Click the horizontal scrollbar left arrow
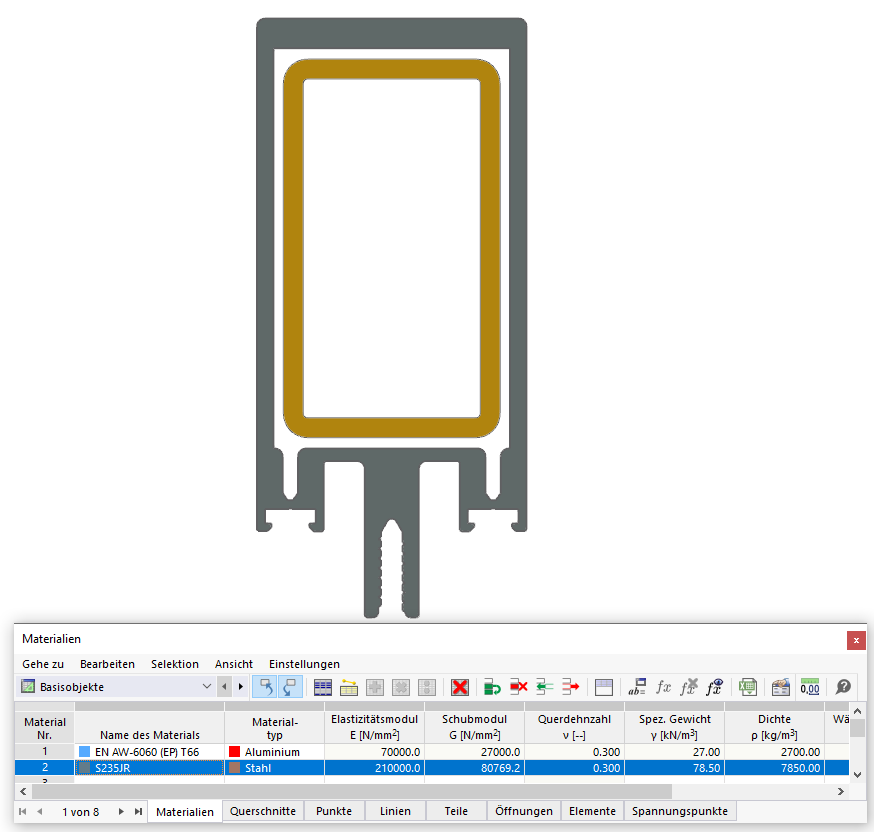Image resolution: width=874 pixels, height=832 pixels. point(23,791)
